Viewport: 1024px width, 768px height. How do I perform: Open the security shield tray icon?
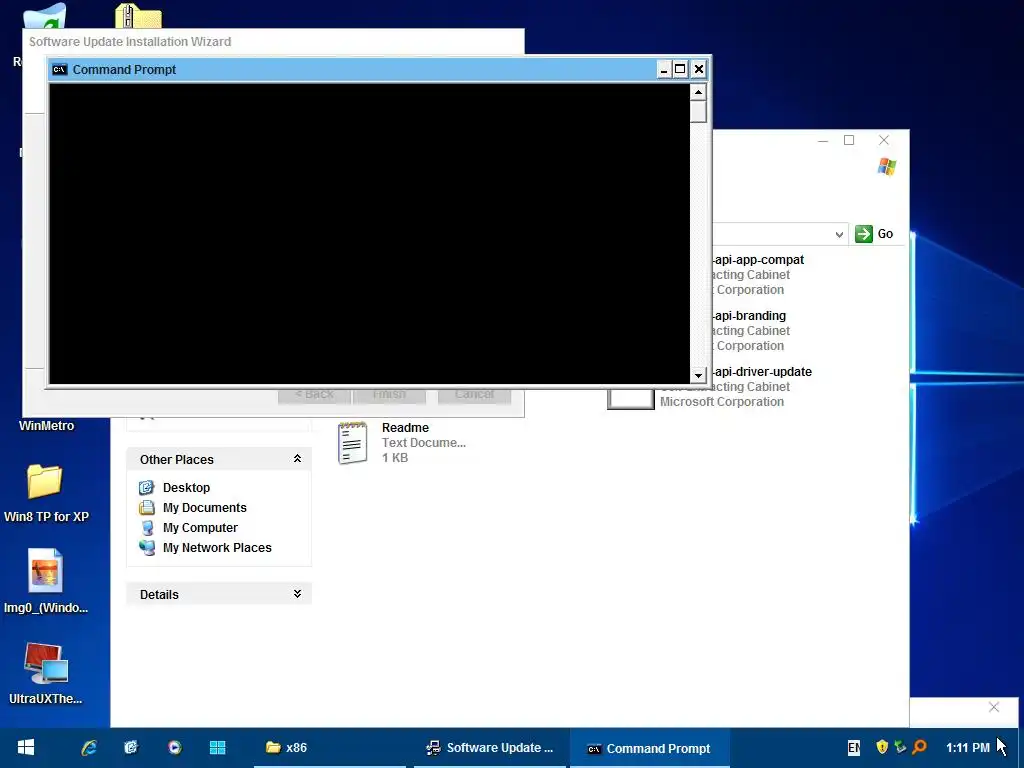tap(882, 746)
